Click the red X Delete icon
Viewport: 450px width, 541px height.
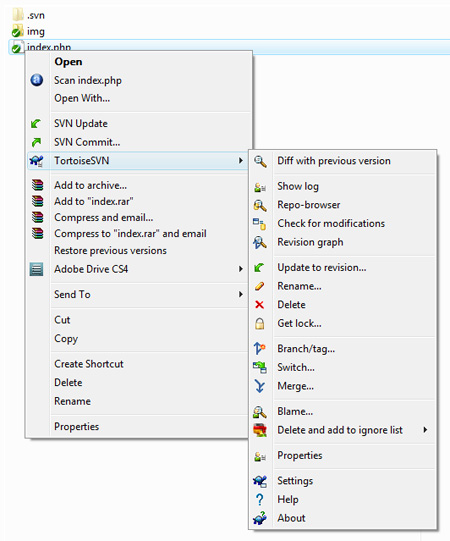(x=260, y=305)
